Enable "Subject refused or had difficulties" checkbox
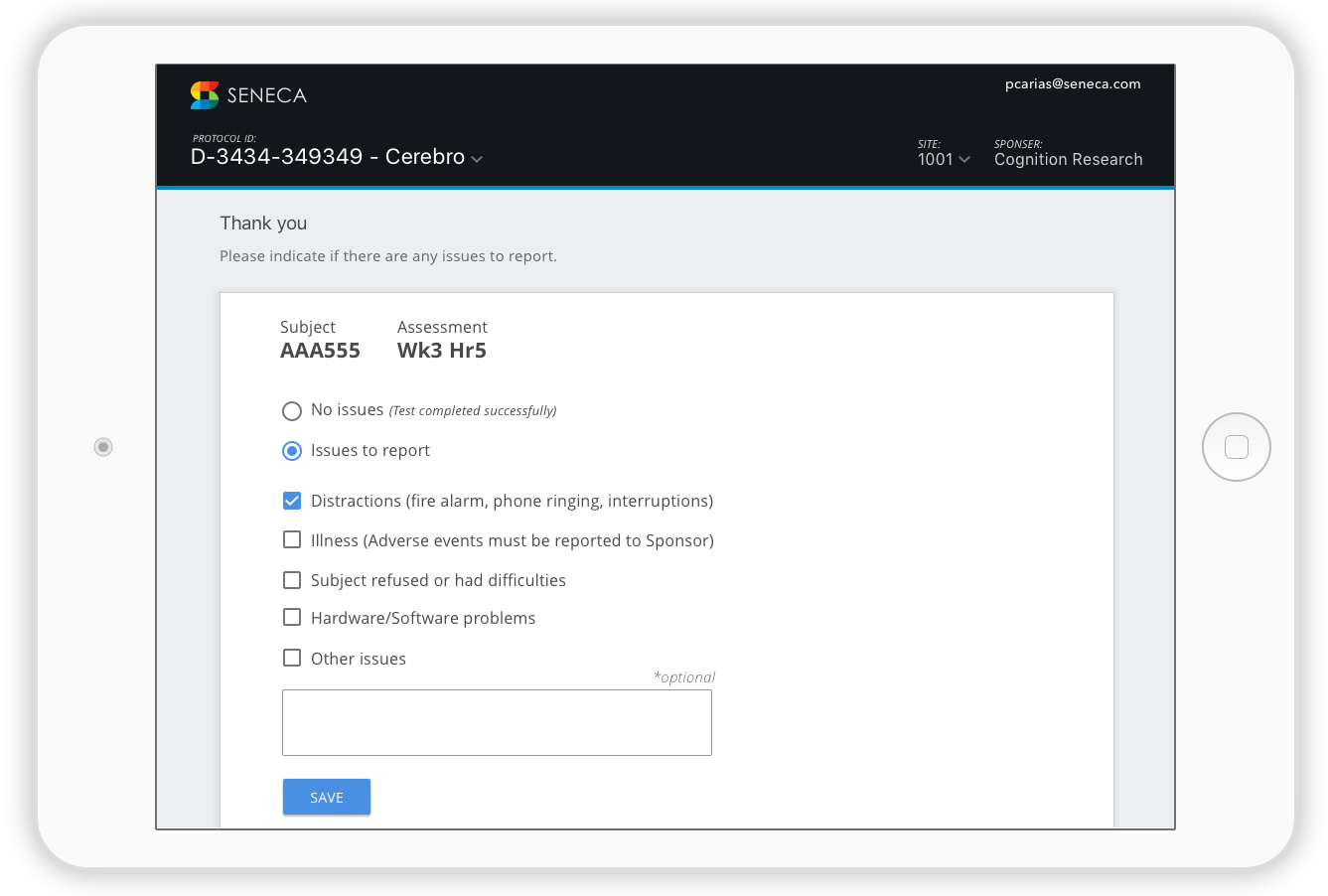The width and height of the screenshot is (1328, 896). [292, 579]
